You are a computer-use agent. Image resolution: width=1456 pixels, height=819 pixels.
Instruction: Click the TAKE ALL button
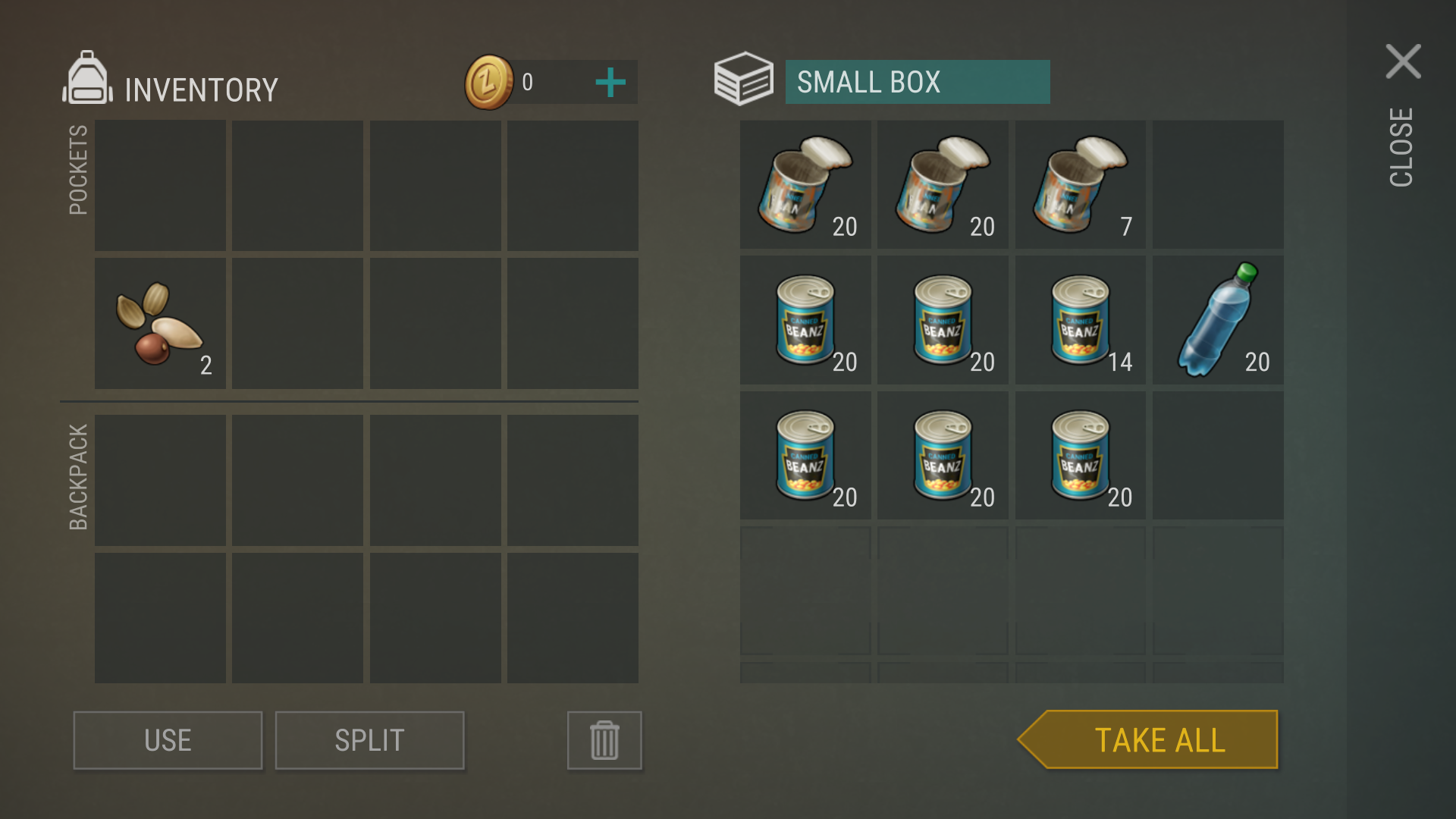pyautogui.click(x=1148, y=739)
